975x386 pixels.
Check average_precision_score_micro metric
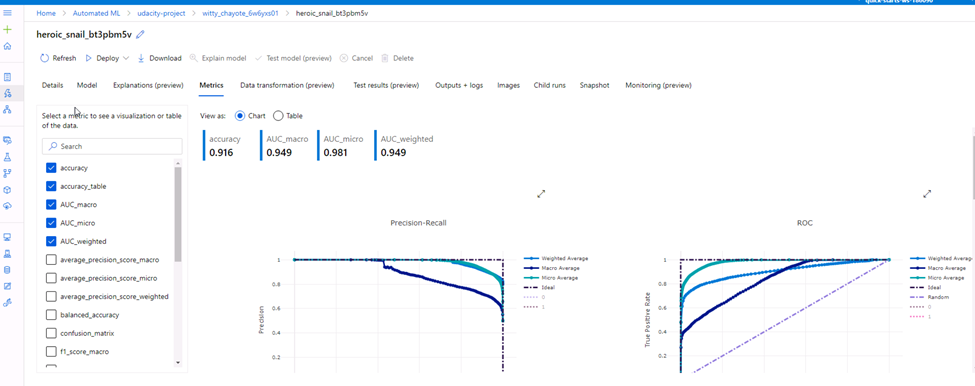51,278
